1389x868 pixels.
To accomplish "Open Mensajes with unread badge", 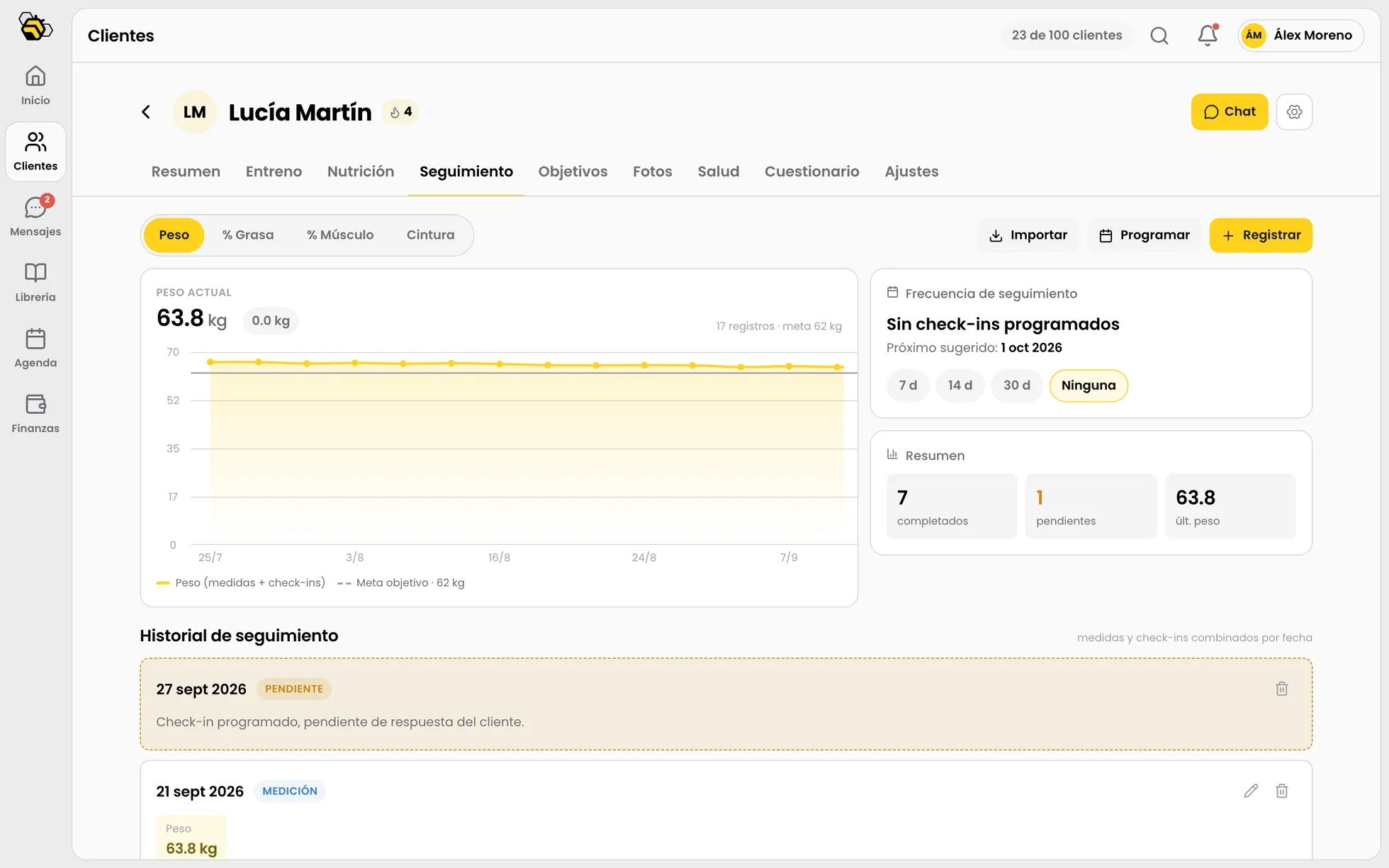I will click(x=35, y=217).
